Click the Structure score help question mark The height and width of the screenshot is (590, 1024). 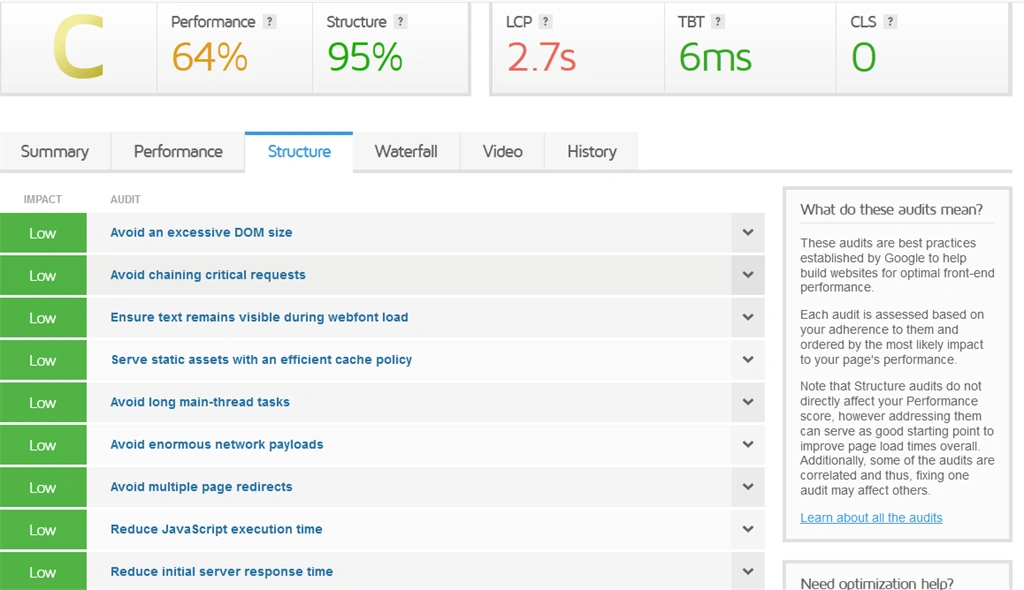point(400,22)
